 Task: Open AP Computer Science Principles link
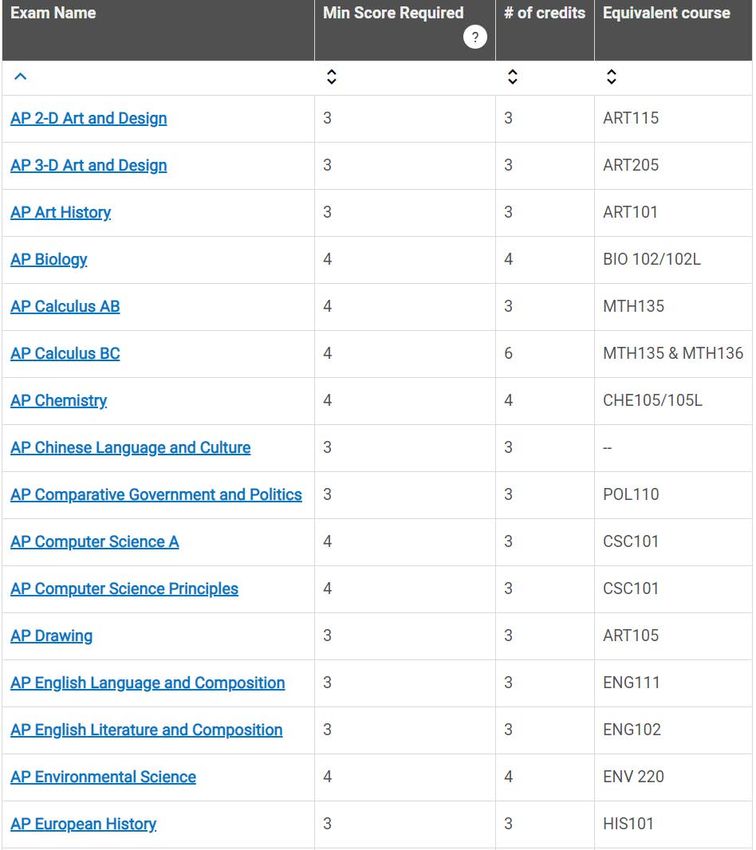pyautogui.click(x=125, y=589)
